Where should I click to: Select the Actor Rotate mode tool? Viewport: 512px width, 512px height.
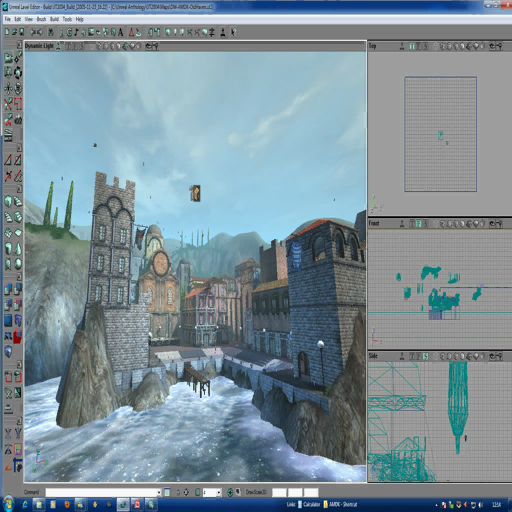tap(18, 72)
